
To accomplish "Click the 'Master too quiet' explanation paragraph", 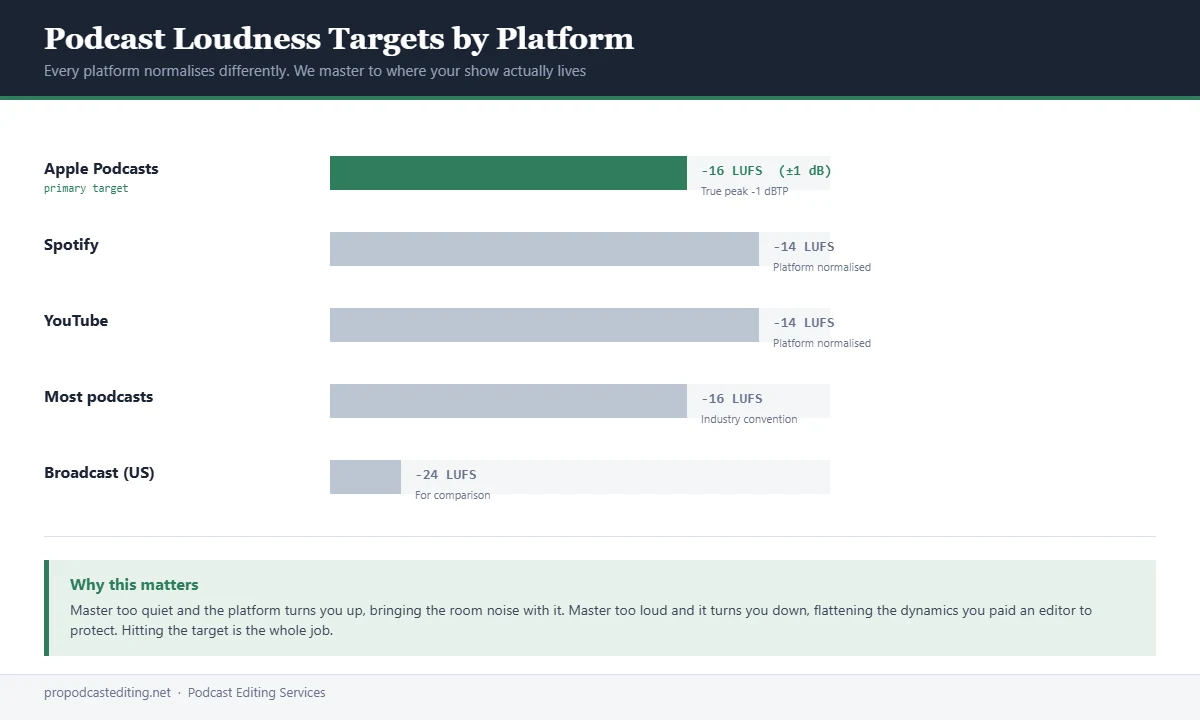I will 581,620.
